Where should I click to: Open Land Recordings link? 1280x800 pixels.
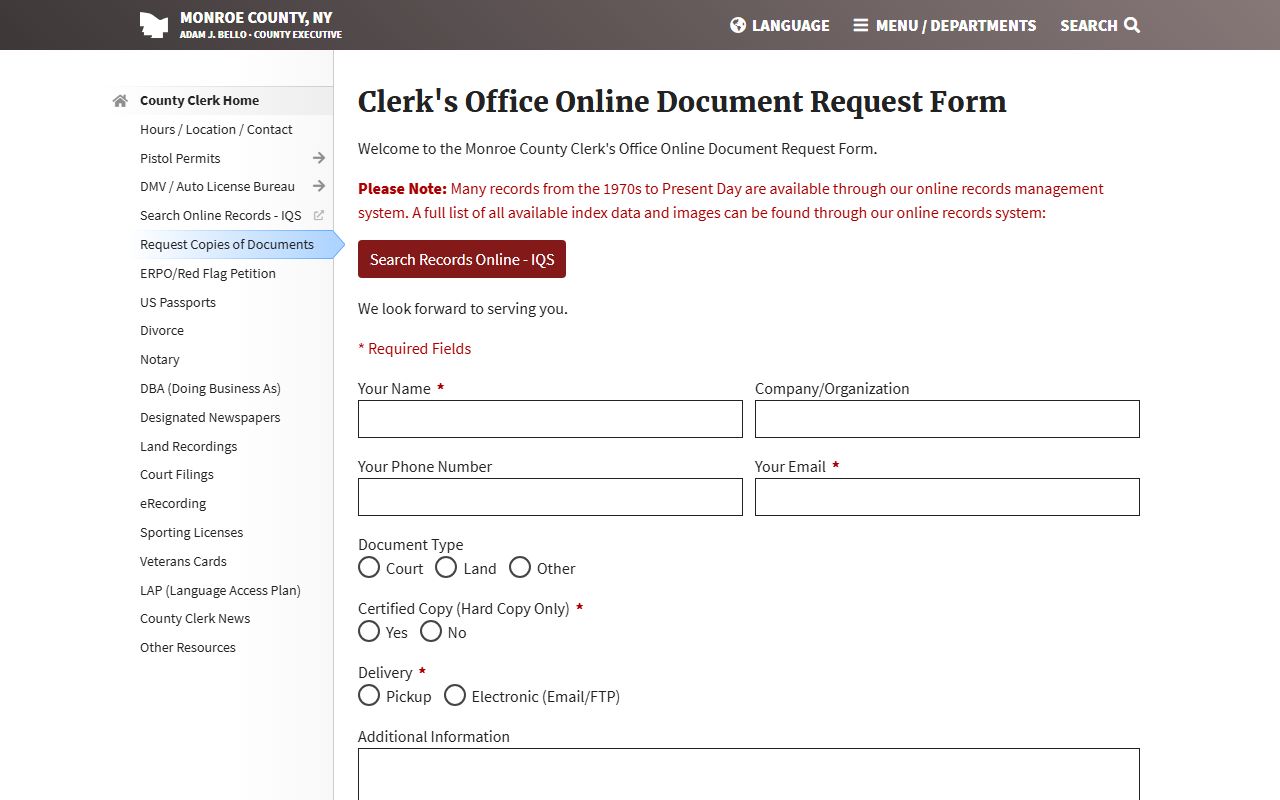tap(189, 446)
